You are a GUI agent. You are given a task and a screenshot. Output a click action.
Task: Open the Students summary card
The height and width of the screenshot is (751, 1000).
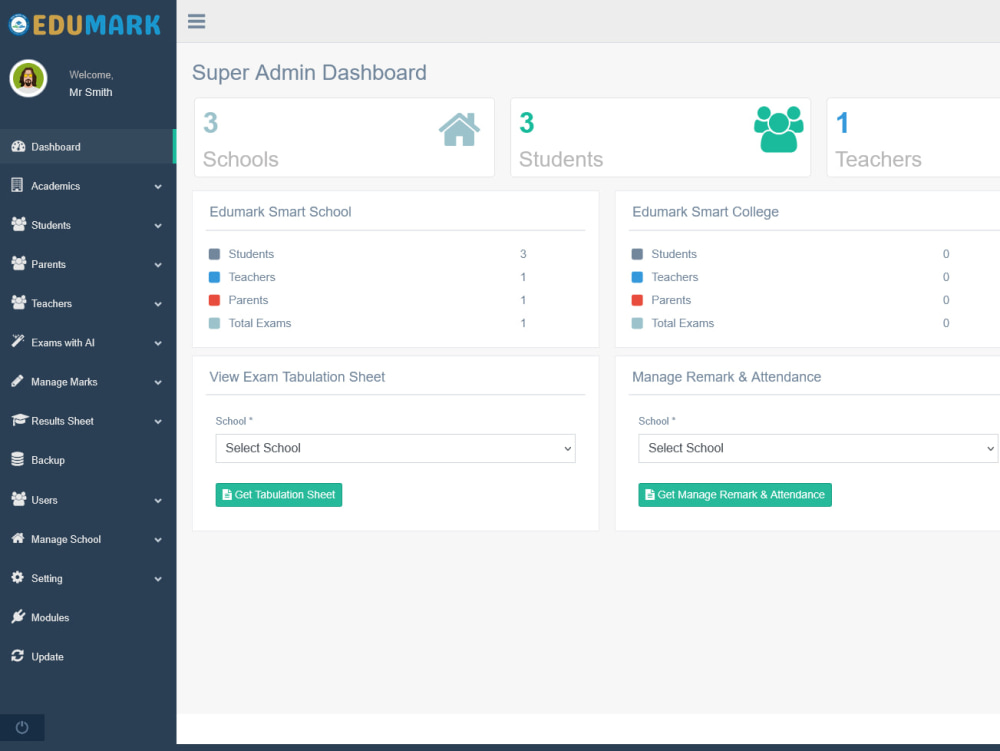[660, 137]
